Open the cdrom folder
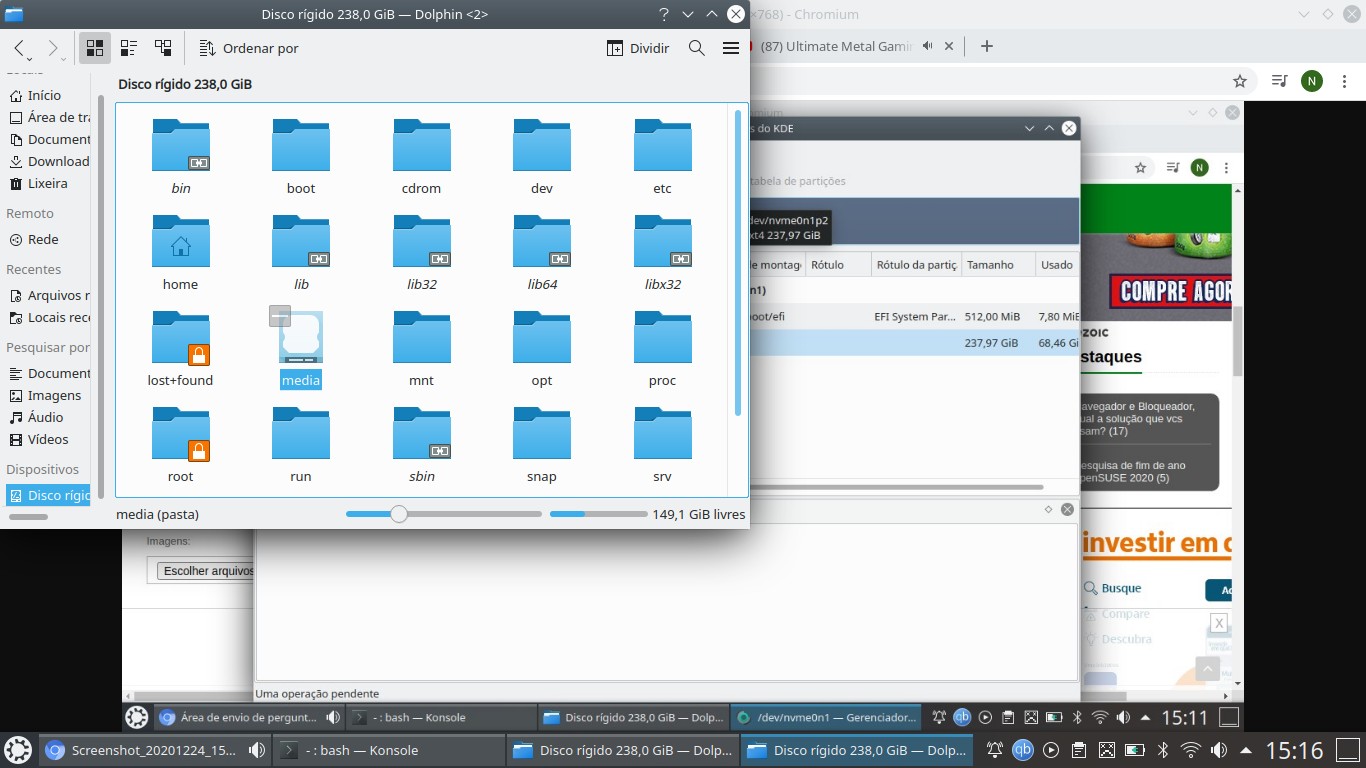This screenshot has height=768, width=1366. (421, 157)
